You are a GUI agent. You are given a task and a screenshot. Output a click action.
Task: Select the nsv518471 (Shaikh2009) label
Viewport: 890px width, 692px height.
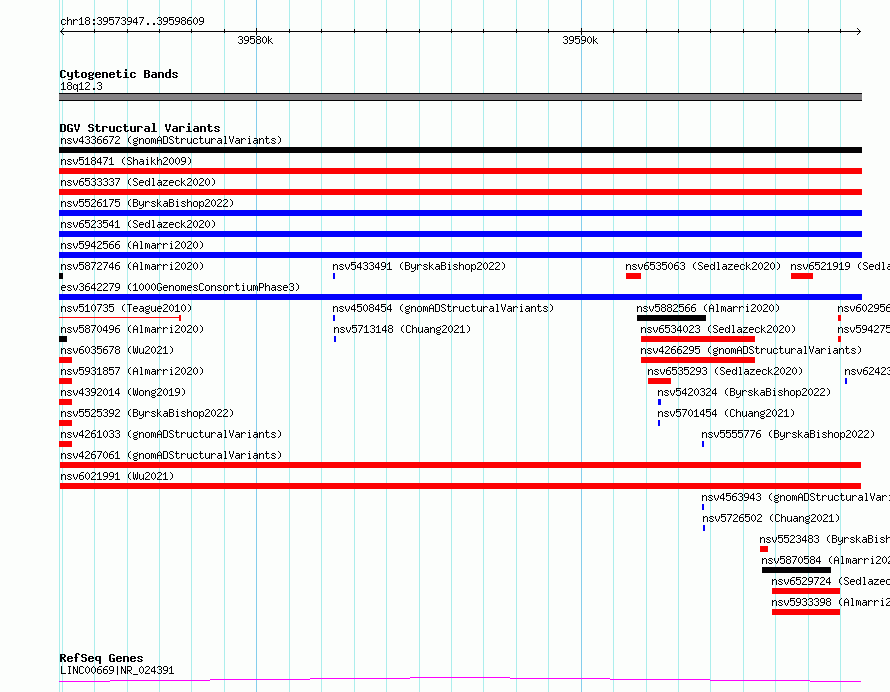click(x=126, y=161)
